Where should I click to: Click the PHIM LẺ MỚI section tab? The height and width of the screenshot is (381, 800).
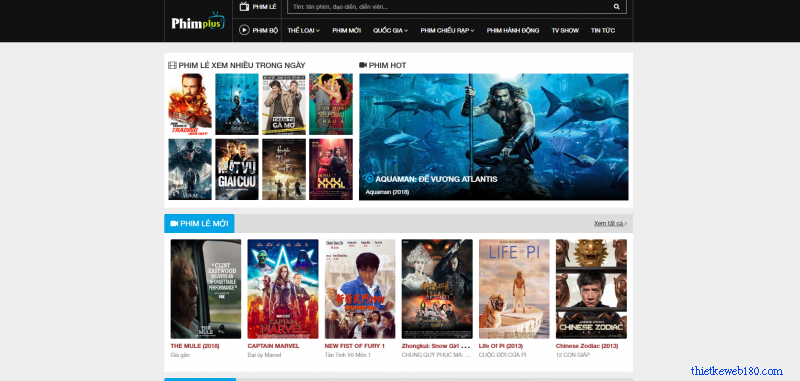[x=199, y=223]
